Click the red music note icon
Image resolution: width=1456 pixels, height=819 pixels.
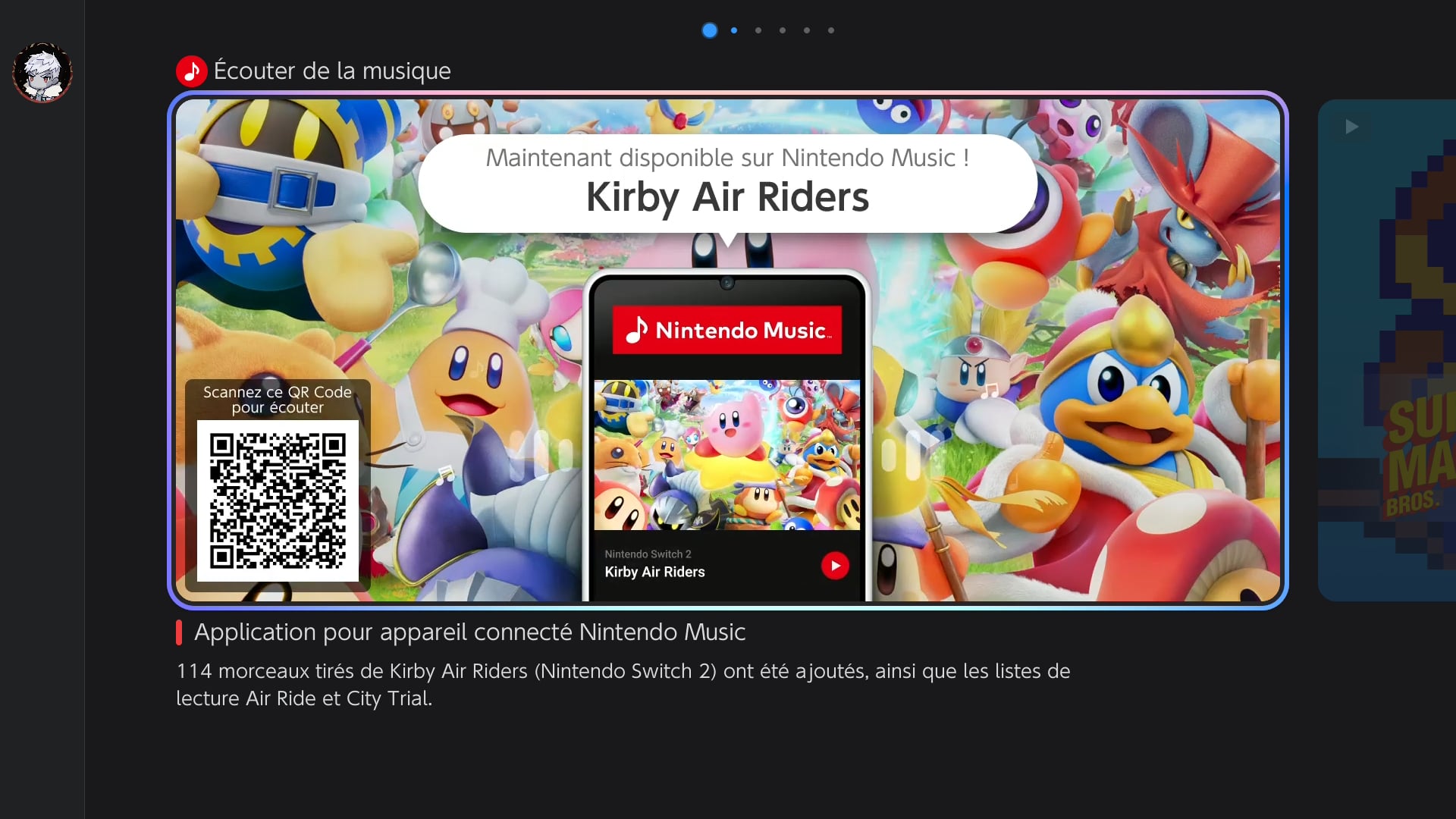pos(191,71)
